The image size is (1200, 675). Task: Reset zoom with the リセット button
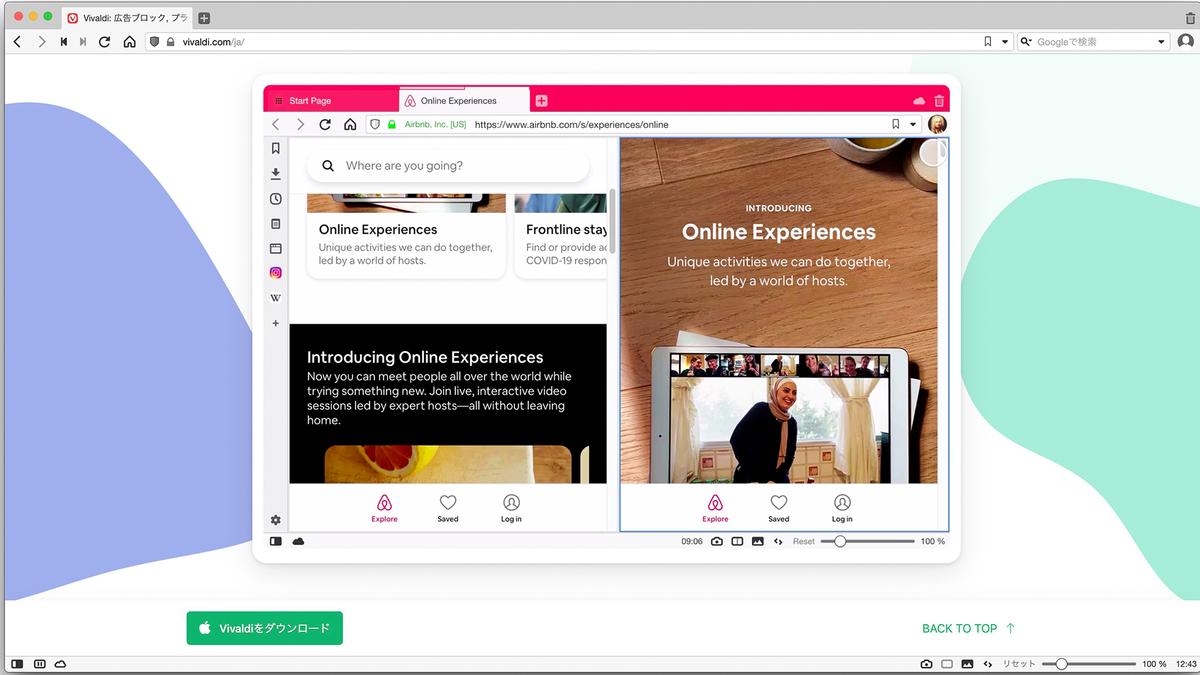[1019, 664]
